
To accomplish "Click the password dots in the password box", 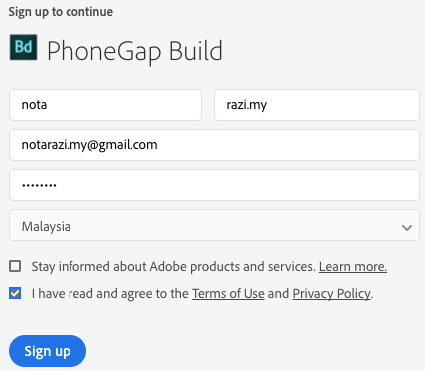I will pyautogui.click(x=39, y=185).
